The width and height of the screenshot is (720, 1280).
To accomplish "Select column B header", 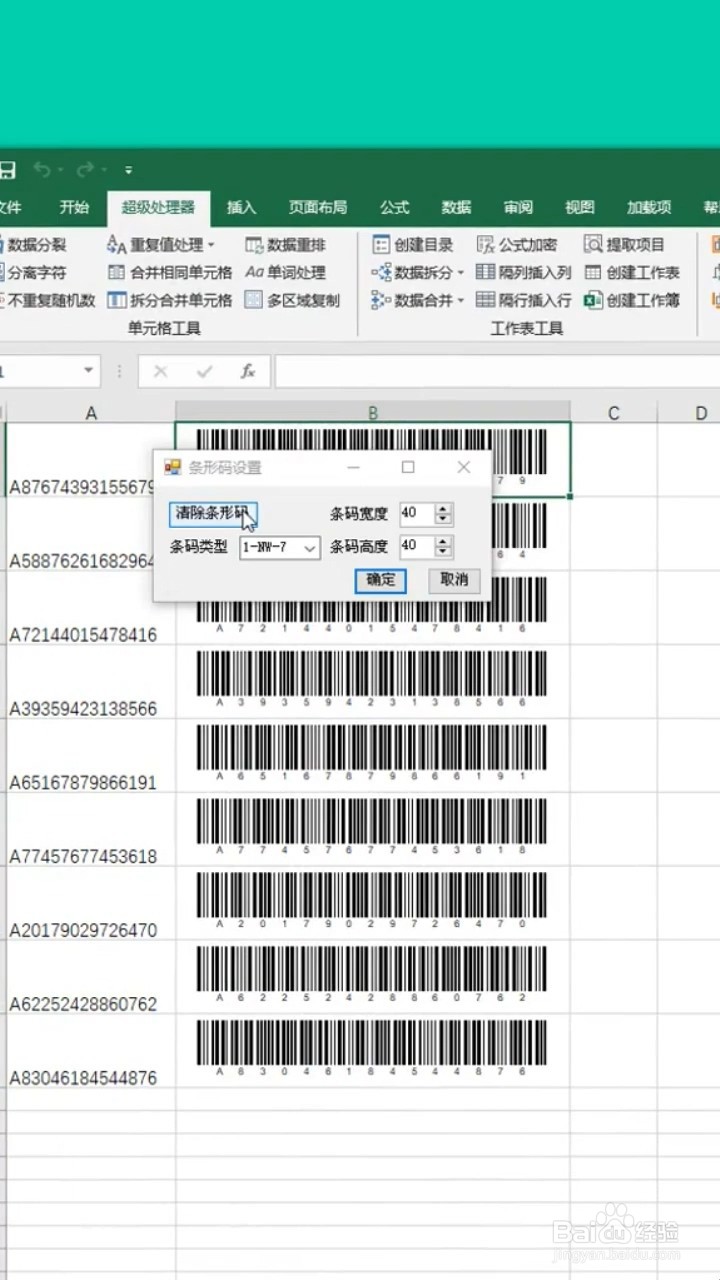I will pos(373,412).
